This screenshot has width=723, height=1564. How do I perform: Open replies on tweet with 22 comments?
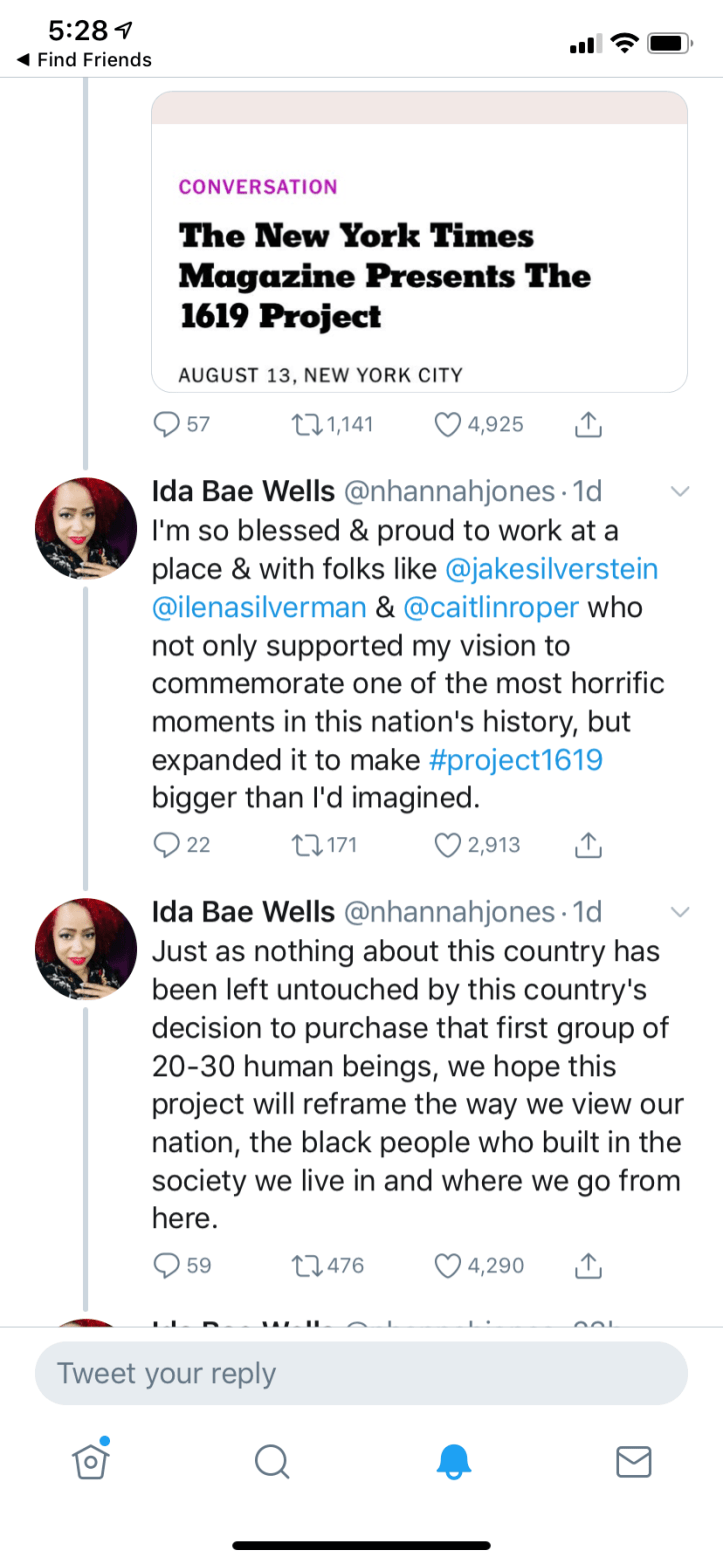click(x=165, y=844)
